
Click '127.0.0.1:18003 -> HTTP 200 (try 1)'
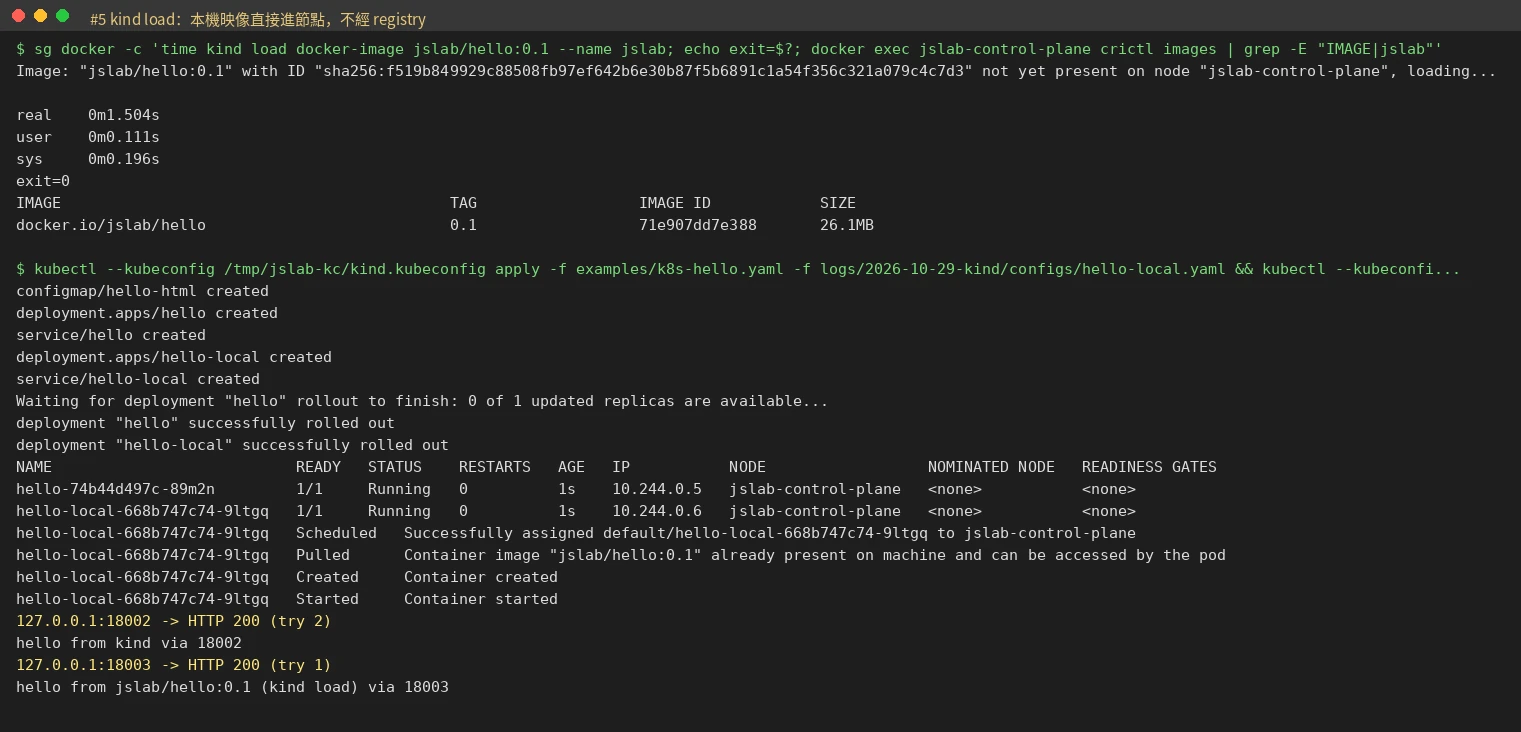coord(174,665)
